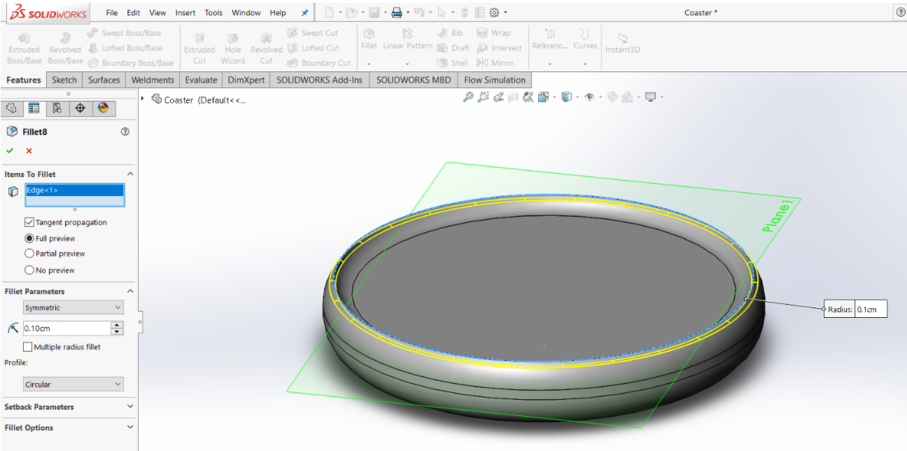Image resolution: width=907 pixels, height=451 pixels.
Task: Open the DisplayManager color ball tab
Action: [x=104, y=108]
